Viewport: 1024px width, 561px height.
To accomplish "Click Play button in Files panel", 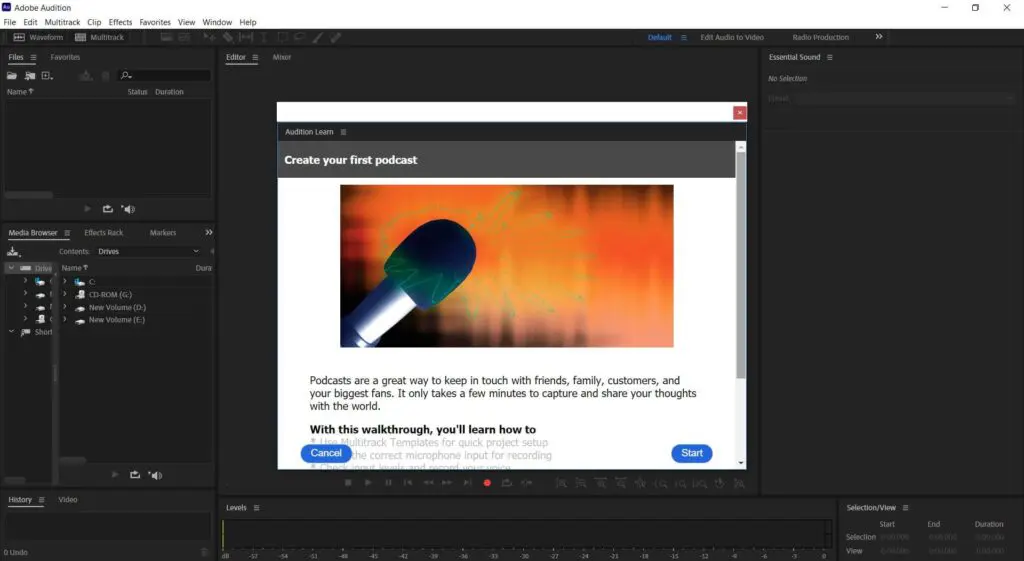I will (88, 209).
